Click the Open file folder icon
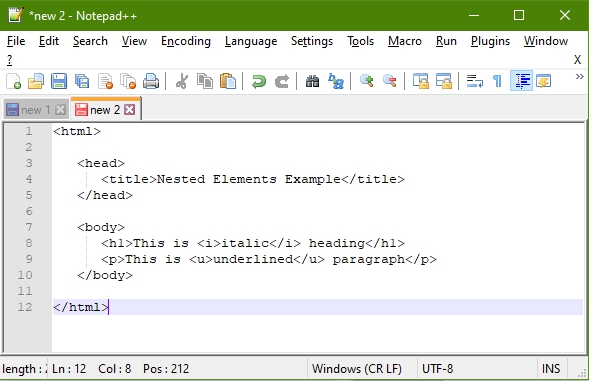Viewport: 589px width, 381px height. click(x=36, y=81)
